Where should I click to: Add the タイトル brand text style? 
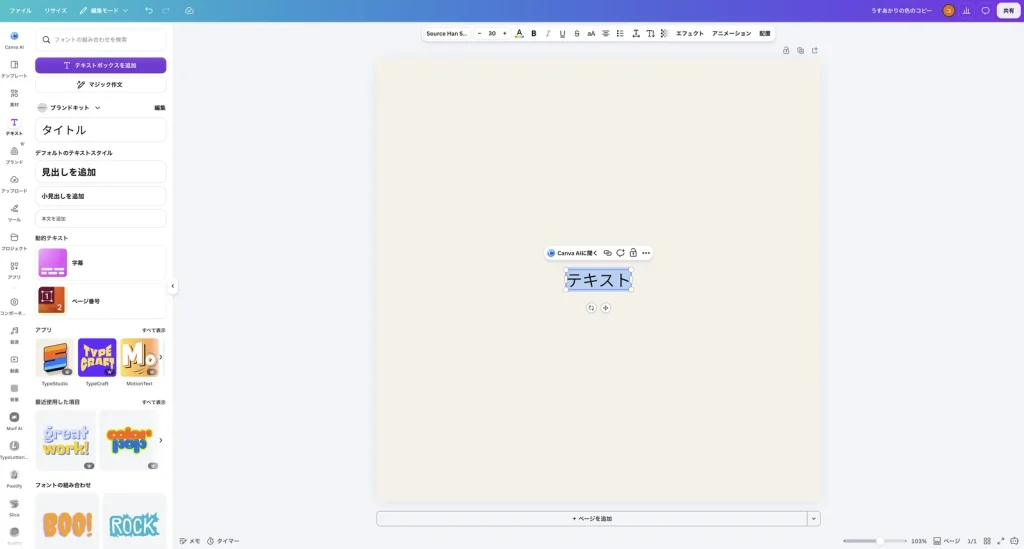coord(101,130)
